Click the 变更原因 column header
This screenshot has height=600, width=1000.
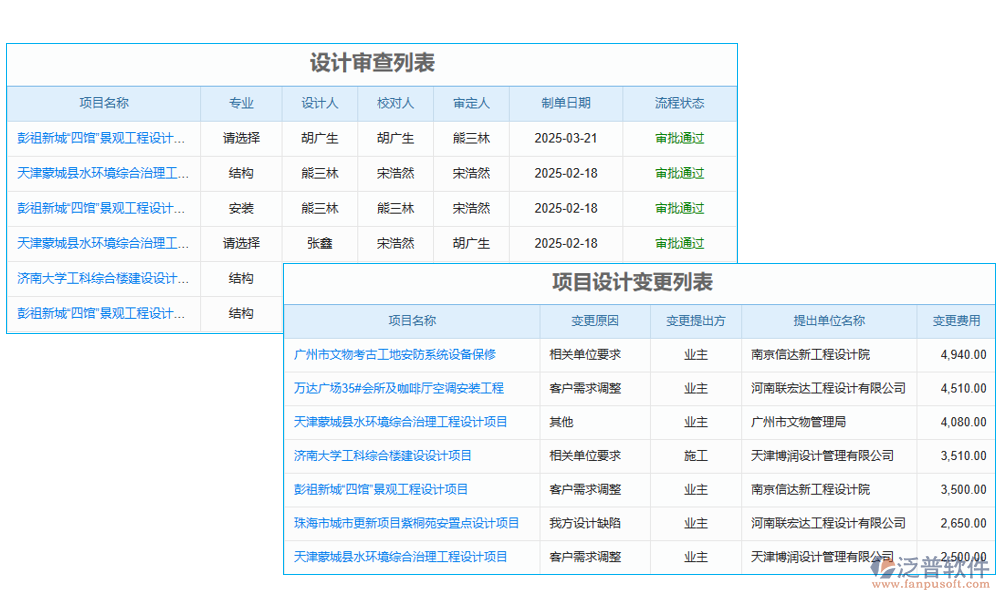tap(595, 321)
